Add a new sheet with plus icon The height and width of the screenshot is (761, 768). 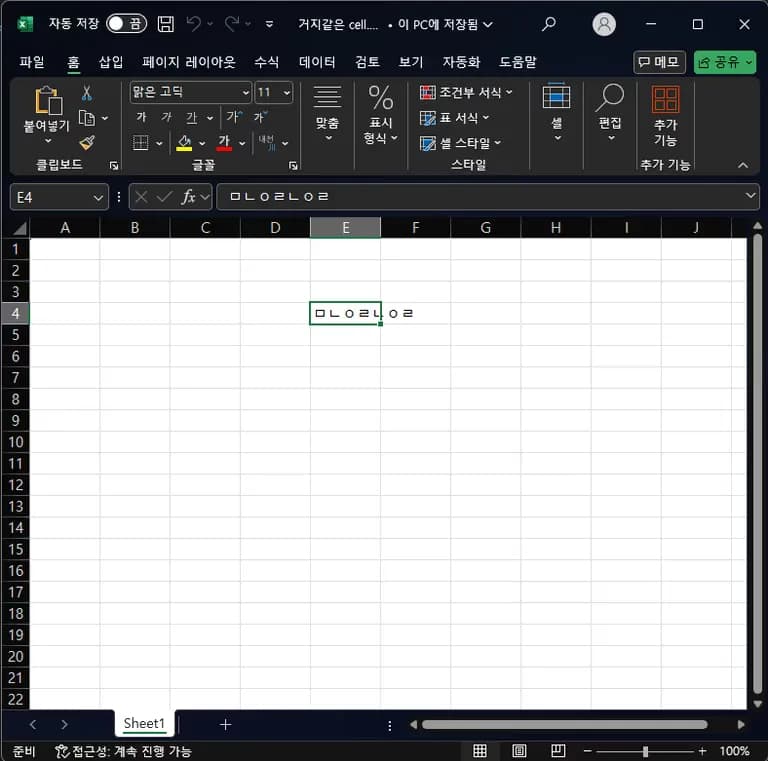[x=225, y=724]
